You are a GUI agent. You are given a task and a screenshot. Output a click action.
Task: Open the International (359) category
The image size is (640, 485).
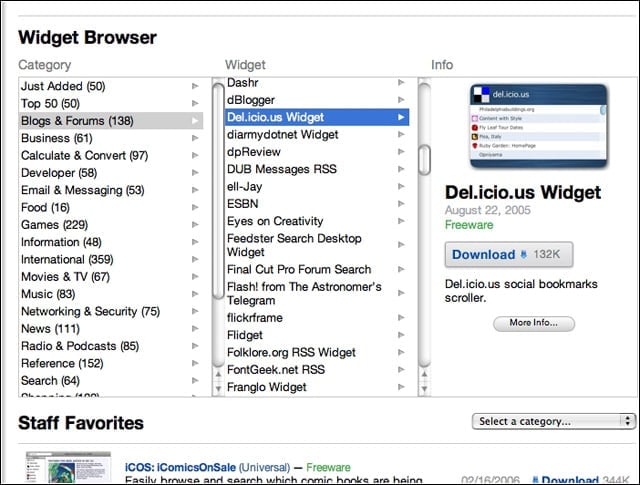point(111,259)
